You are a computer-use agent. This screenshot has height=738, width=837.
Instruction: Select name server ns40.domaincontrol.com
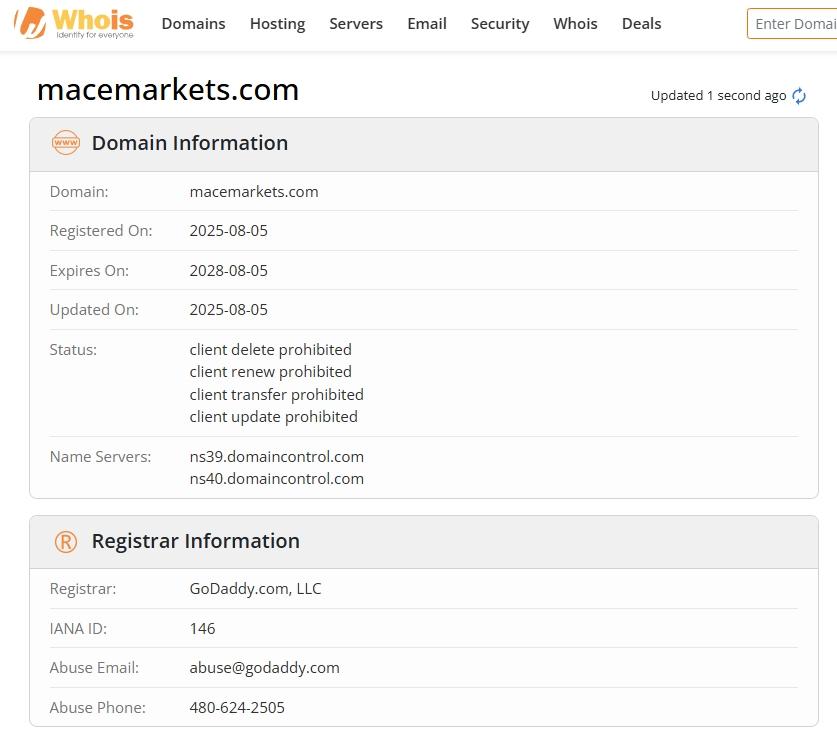click(x=277, y=479)
